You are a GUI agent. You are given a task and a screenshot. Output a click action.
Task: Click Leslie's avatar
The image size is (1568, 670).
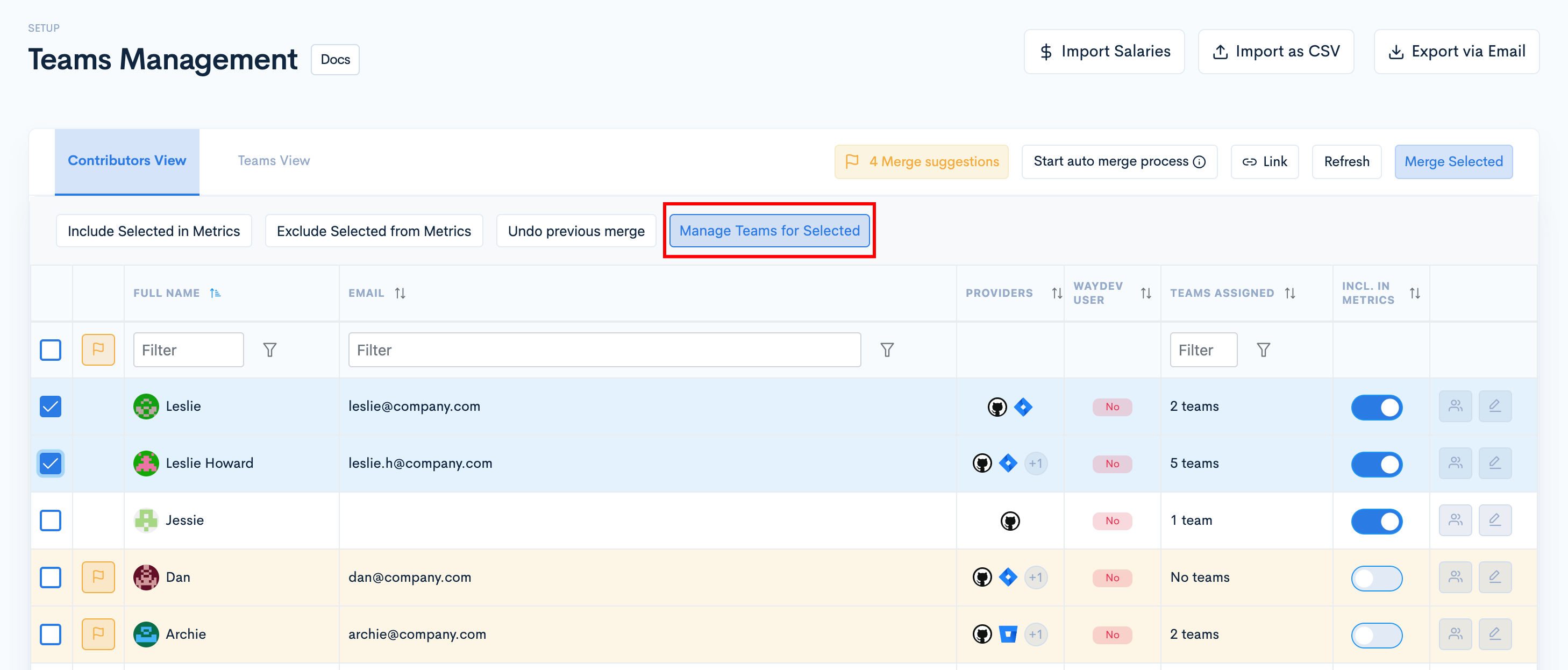[146, 407]
